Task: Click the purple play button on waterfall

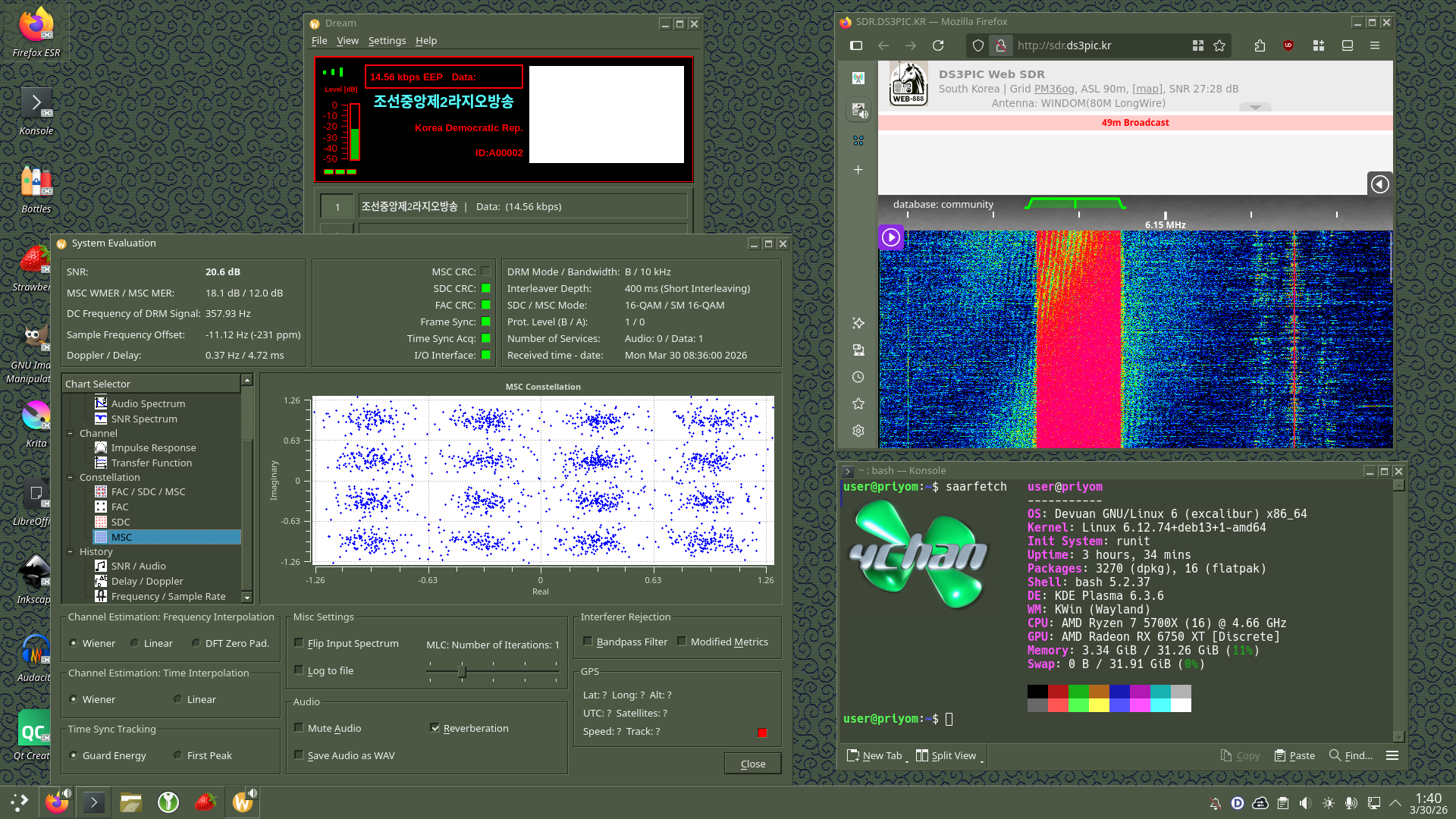Action: point(891,237)
